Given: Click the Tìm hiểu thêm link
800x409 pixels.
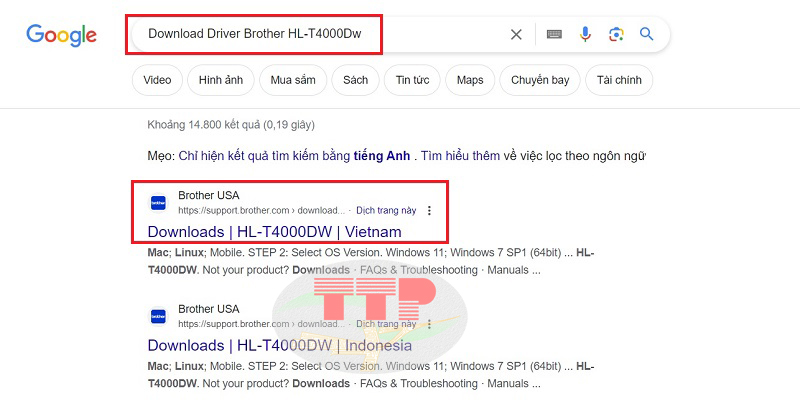Looking at the screenshot, I should click(460, 156).
